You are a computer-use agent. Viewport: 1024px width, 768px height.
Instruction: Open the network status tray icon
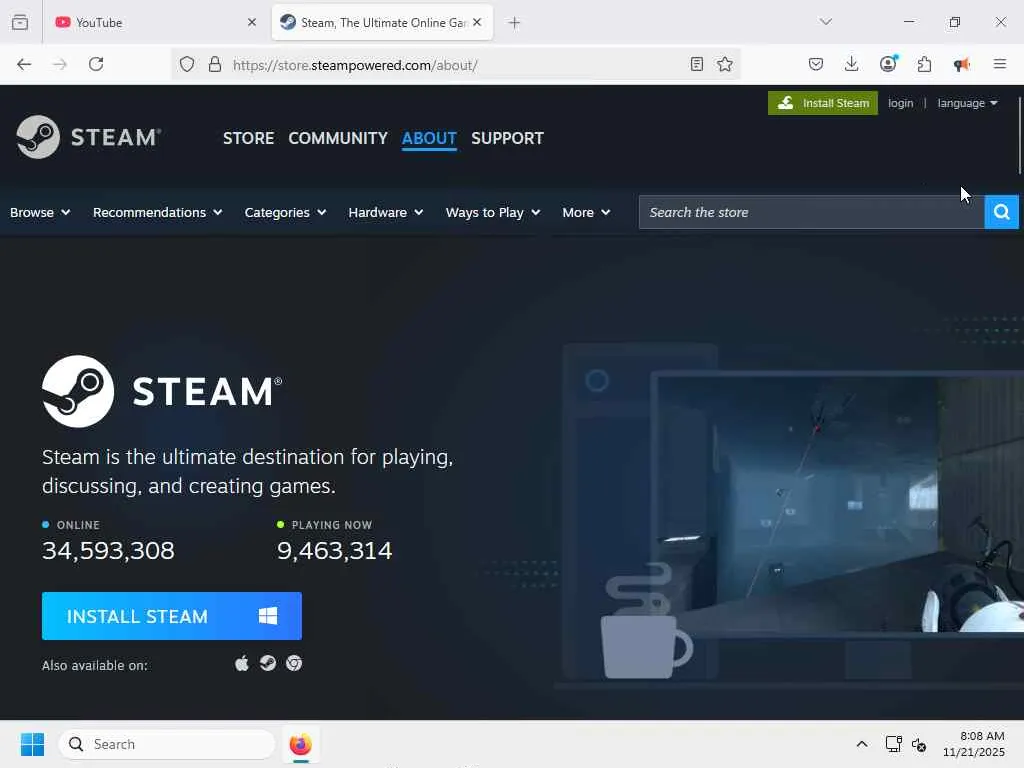pos(893,744)
